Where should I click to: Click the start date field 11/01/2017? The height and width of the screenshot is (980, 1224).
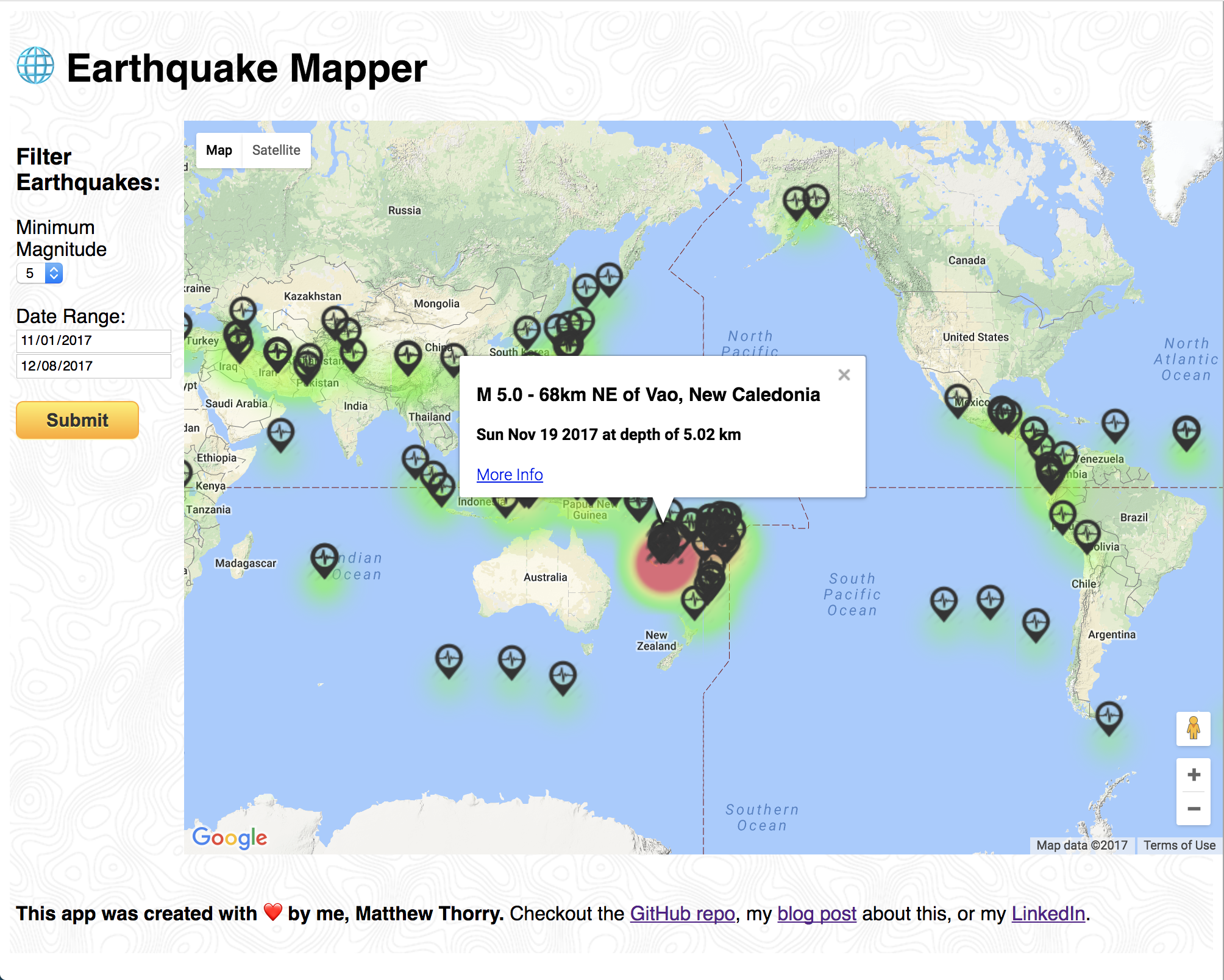(93, 341)
